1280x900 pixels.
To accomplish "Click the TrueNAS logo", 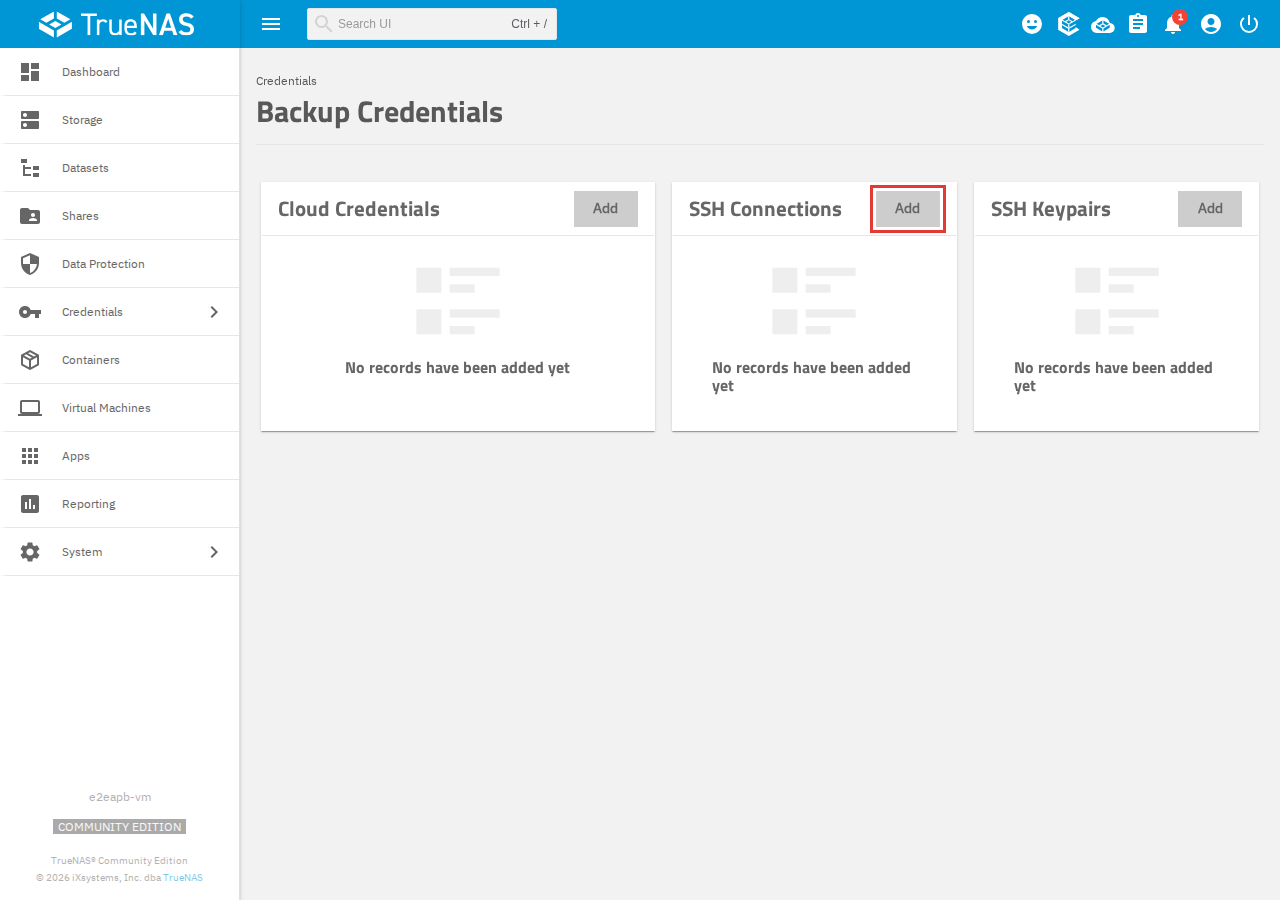I will pyautogui.click(x=117, y=24).
